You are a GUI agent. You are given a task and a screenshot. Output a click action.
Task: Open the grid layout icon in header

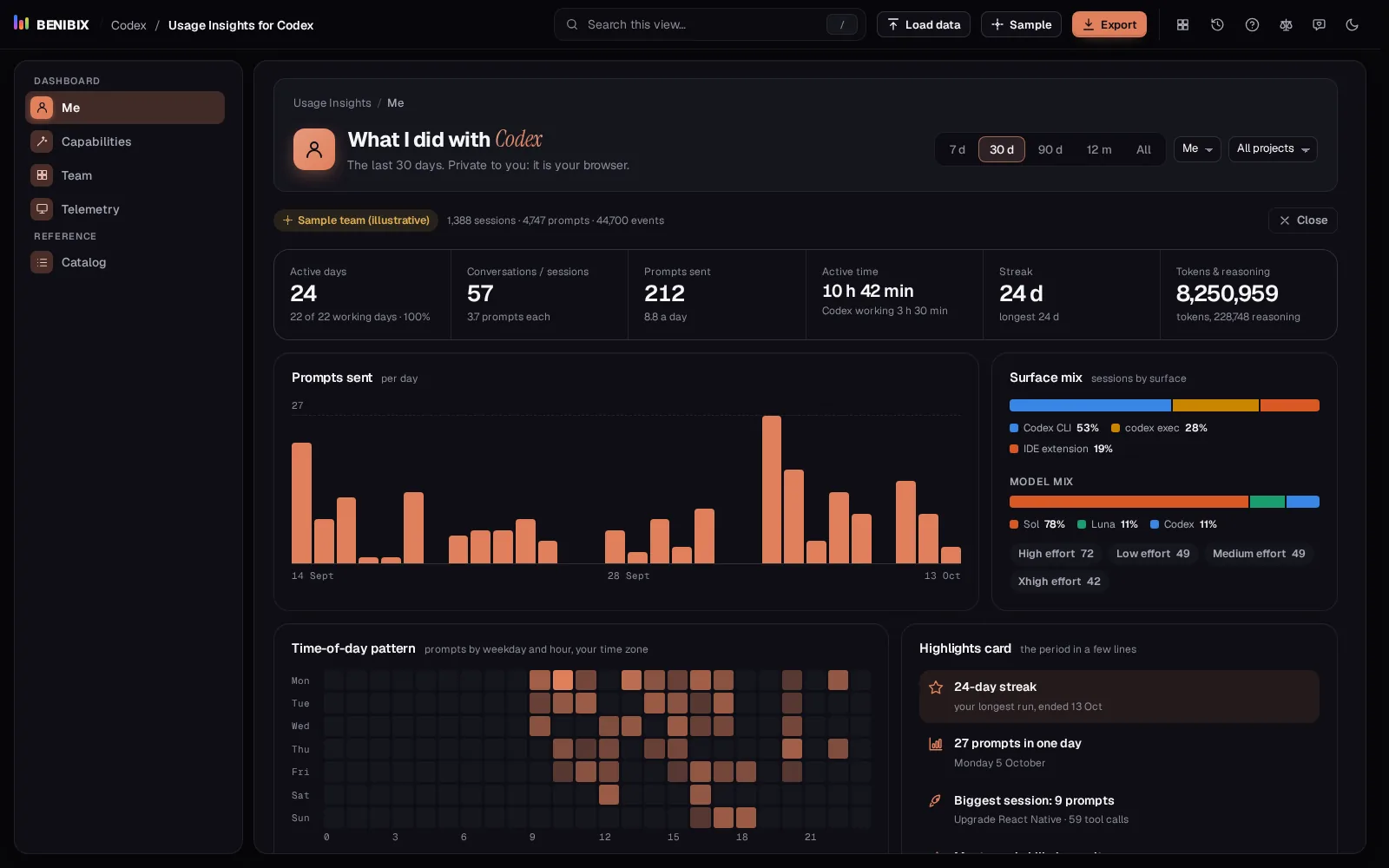point(1182,25)
